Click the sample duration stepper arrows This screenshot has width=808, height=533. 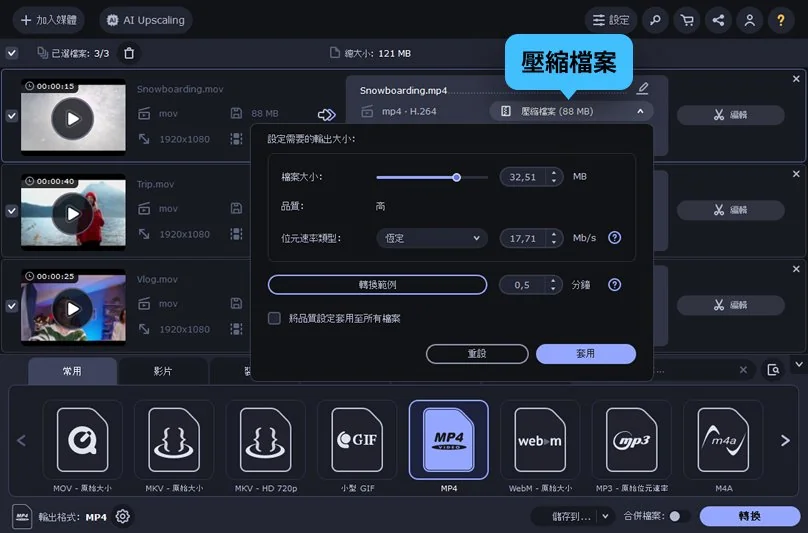[x=553, y=285]
